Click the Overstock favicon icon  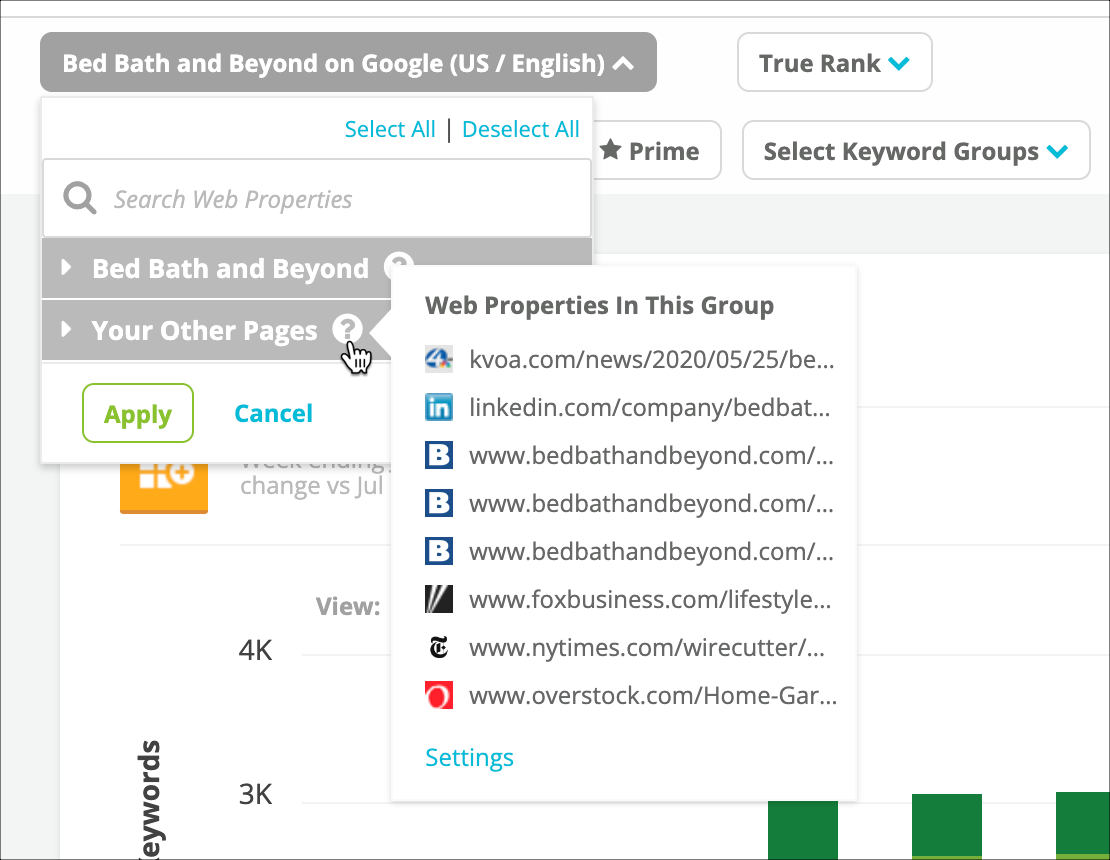click(439, 696)
